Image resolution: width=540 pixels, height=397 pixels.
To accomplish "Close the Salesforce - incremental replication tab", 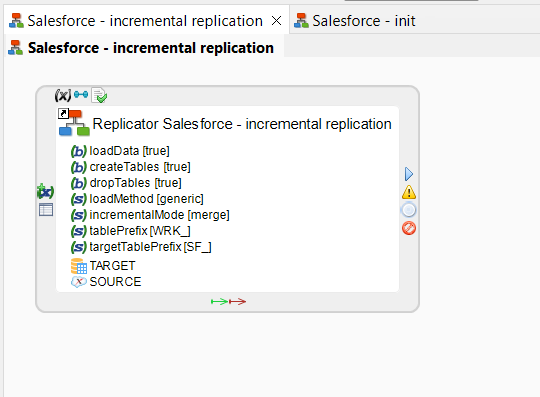I will tap(277, 21).
